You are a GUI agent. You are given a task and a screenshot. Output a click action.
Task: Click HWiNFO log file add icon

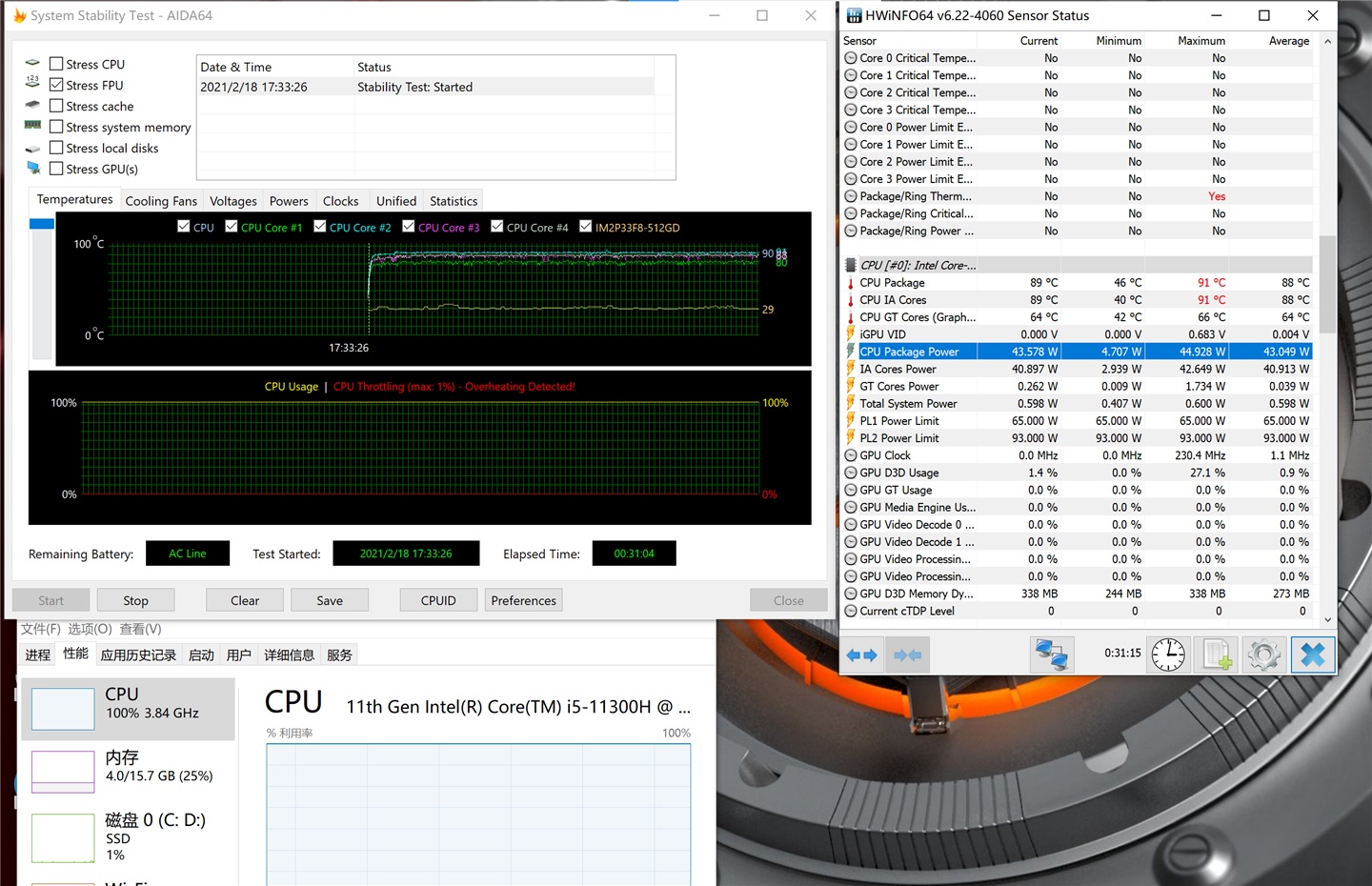point(1217,655)
